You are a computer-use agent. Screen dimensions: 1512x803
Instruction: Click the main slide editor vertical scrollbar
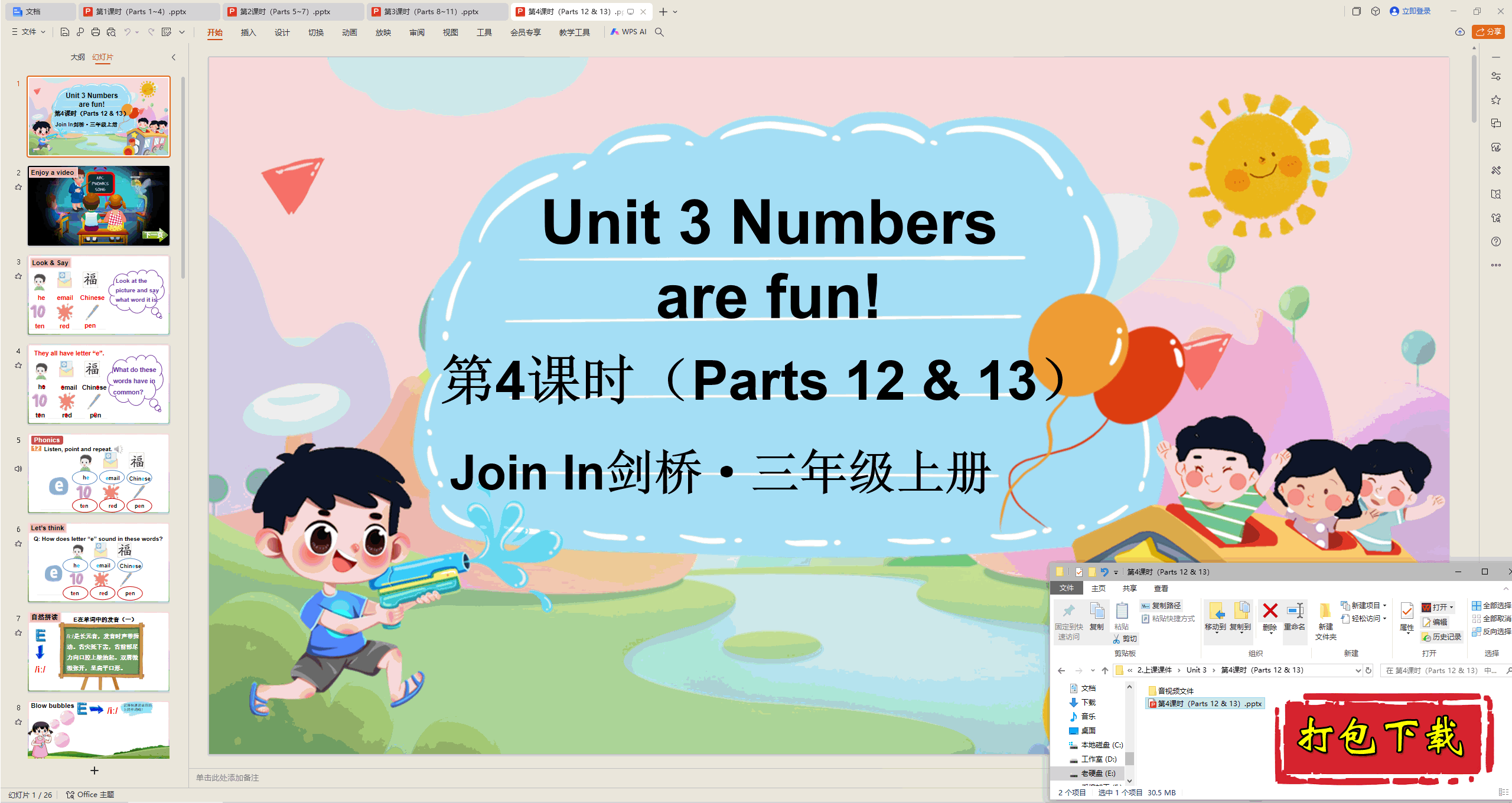pos(1474,89)
